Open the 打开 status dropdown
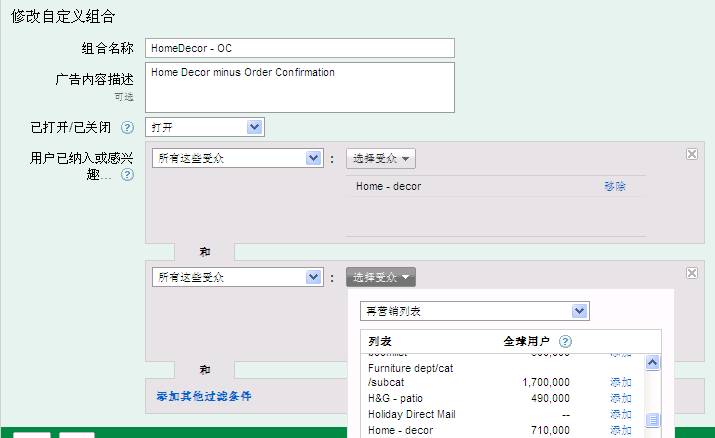Viewport: 715px width, 438px height. 205,127
